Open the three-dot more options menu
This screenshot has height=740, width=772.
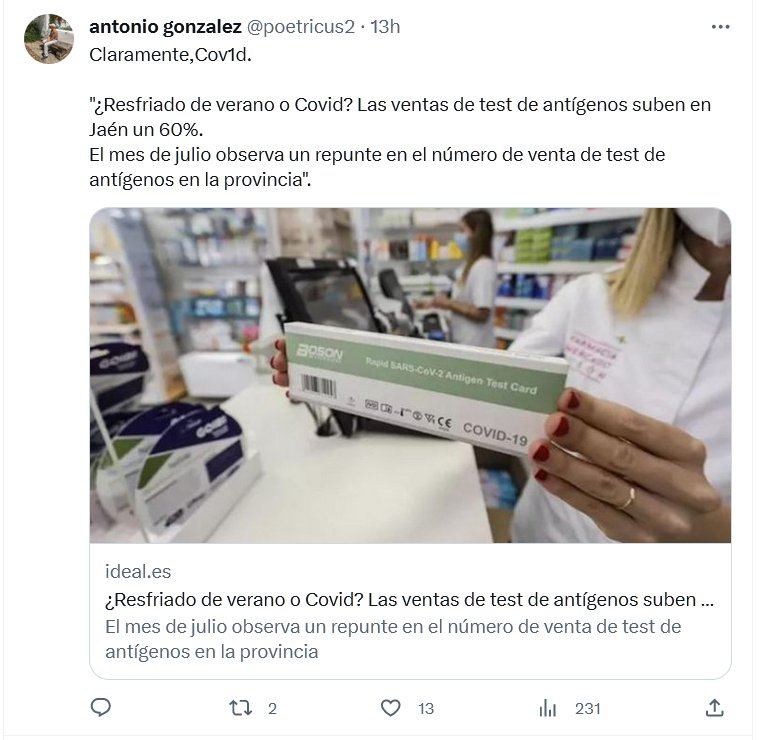720,27
